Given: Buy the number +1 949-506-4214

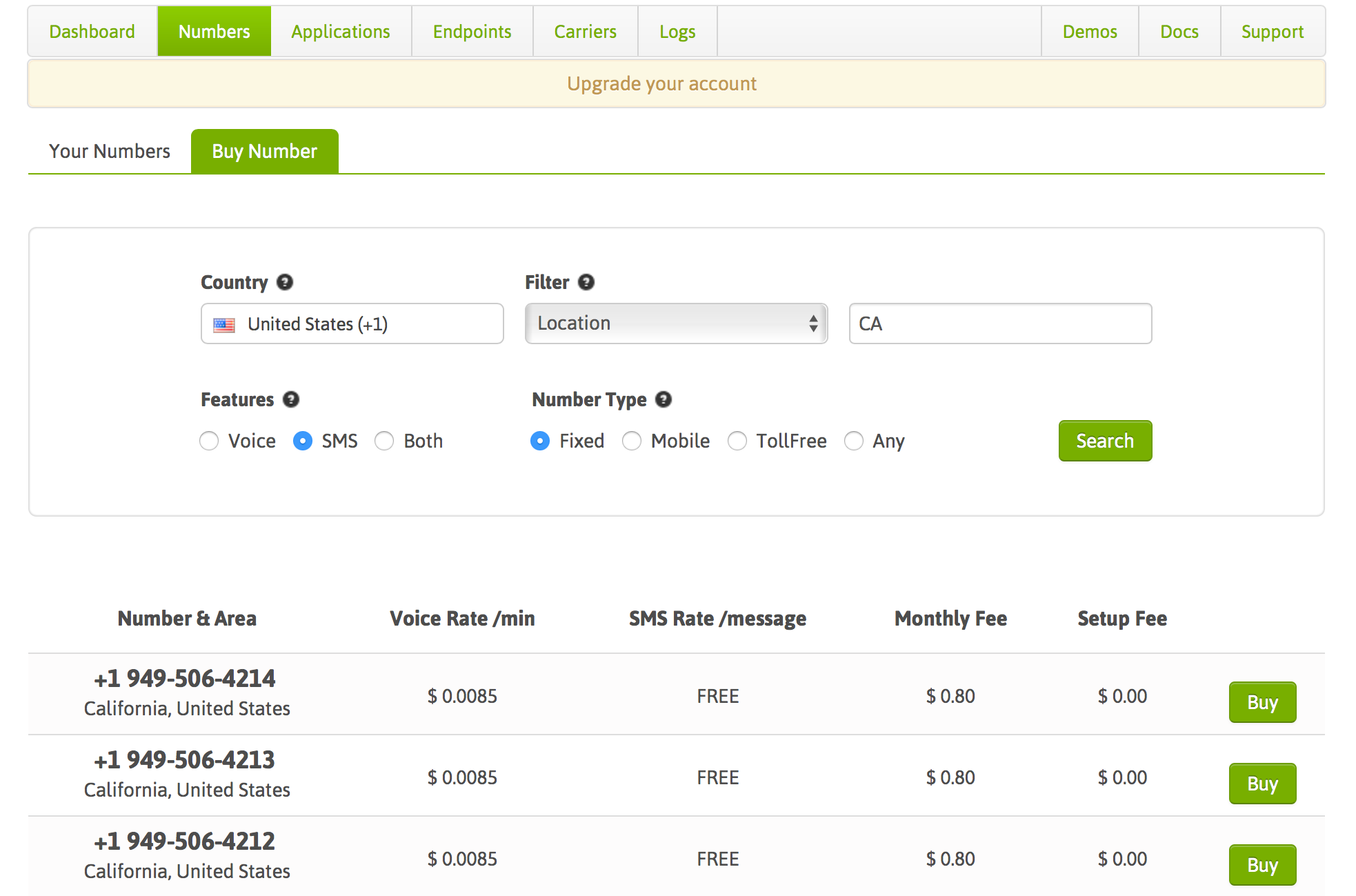Looking at the screenshot, I should [1262, 702].
